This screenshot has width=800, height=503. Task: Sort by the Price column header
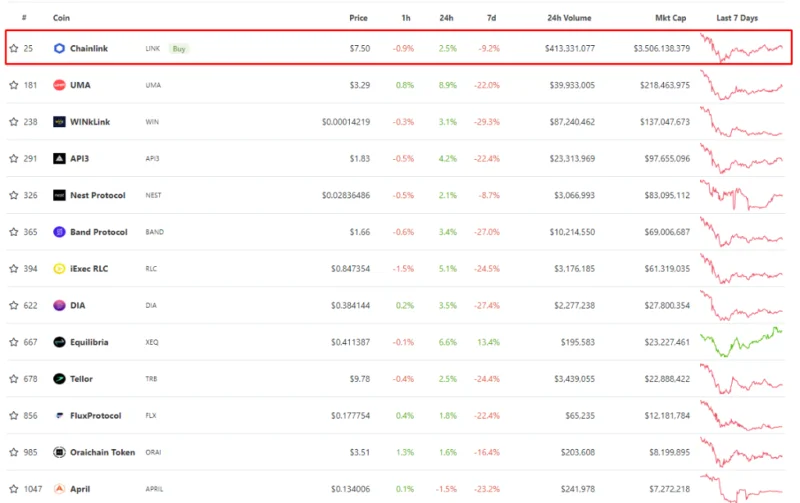coord(358,18)
